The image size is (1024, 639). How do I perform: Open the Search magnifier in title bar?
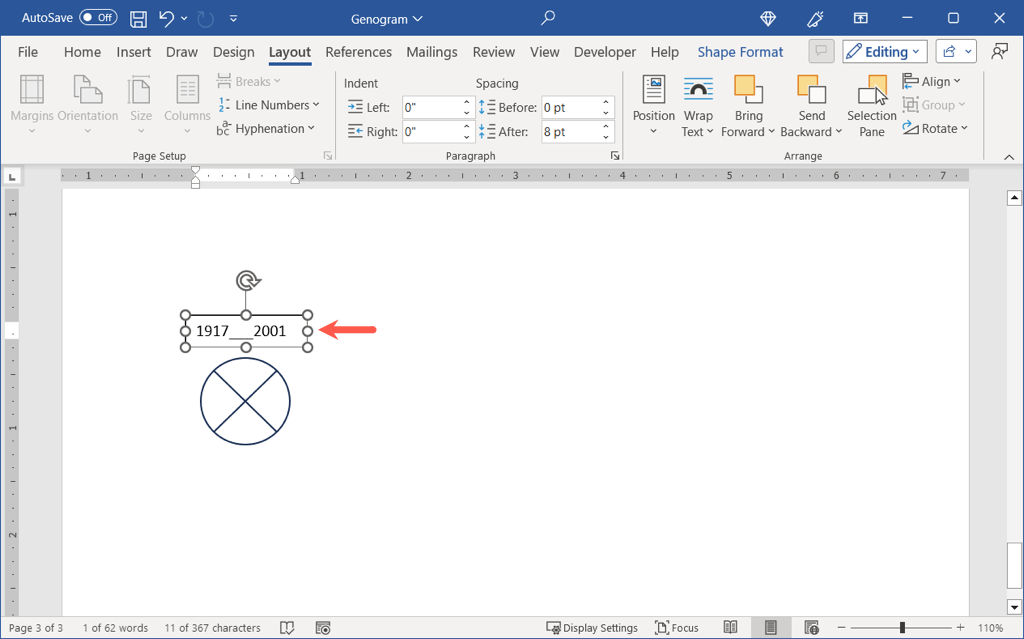click(547, 18)
